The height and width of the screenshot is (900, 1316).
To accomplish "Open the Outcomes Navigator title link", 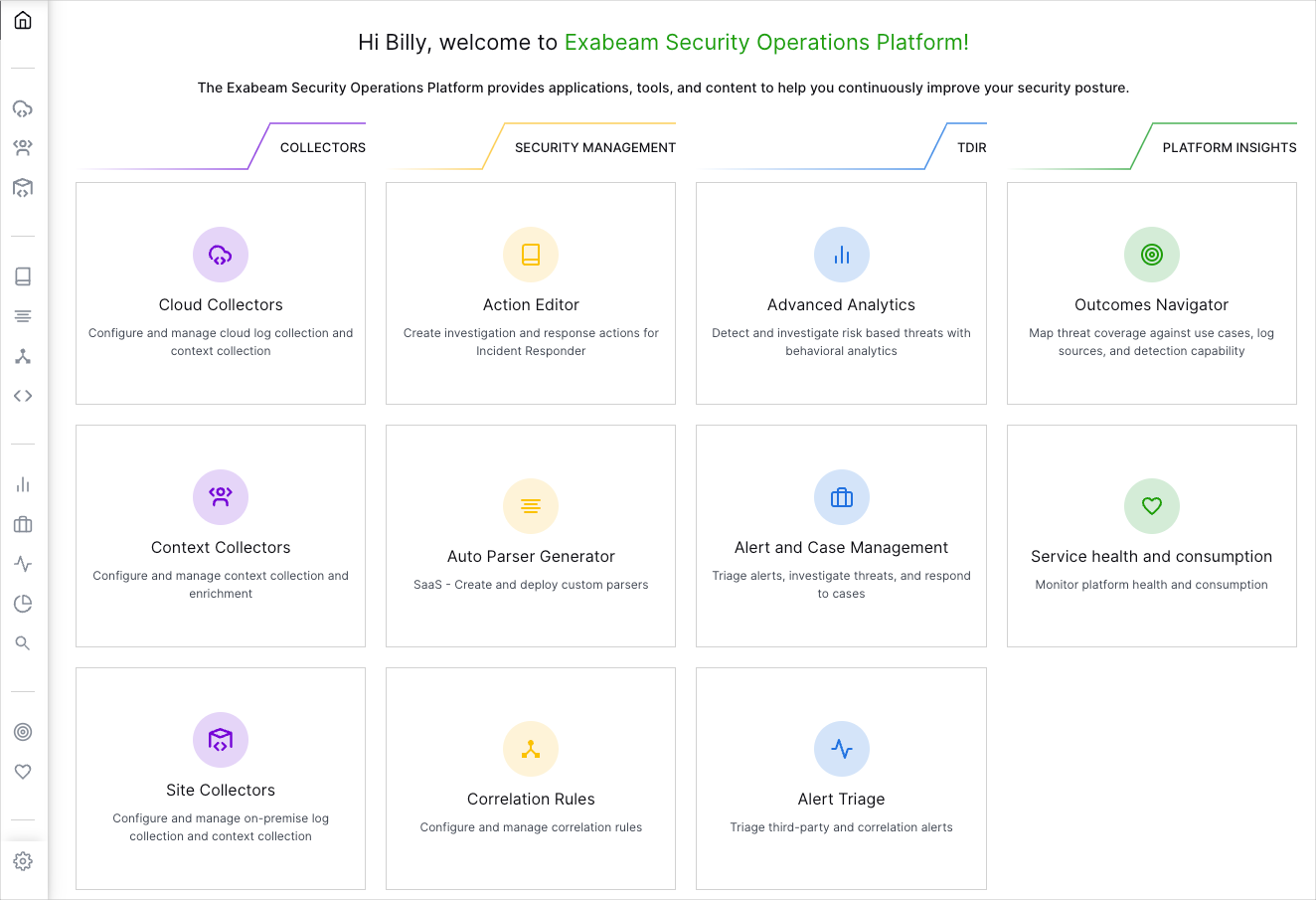I will point(1152,305).
